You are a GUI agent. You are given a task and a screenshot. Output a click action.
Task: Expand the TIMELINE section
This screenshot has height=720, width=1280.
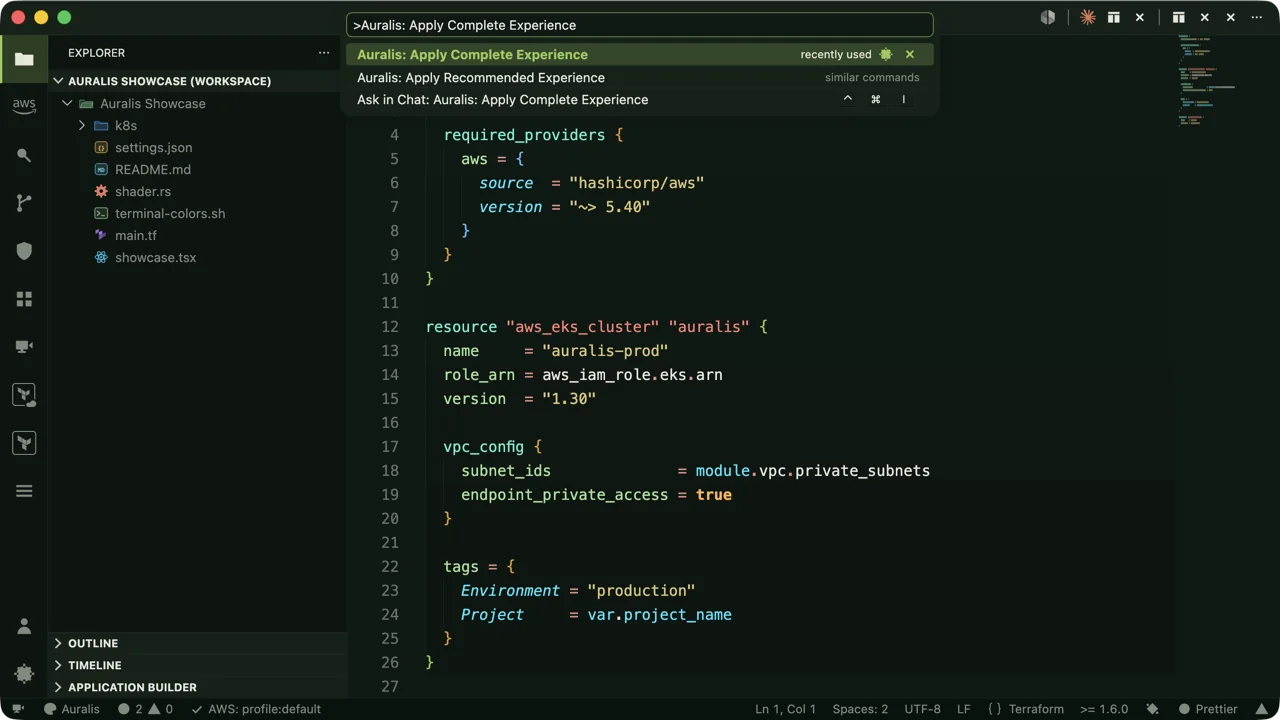point(198,665)
